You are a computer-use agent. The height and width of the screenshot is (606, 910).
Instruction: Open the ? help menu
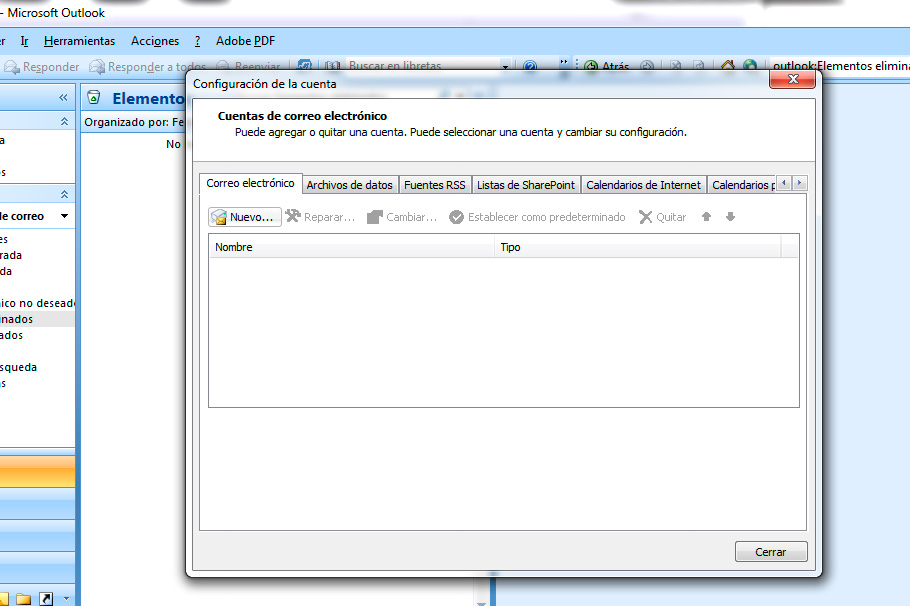click(197, 41)
